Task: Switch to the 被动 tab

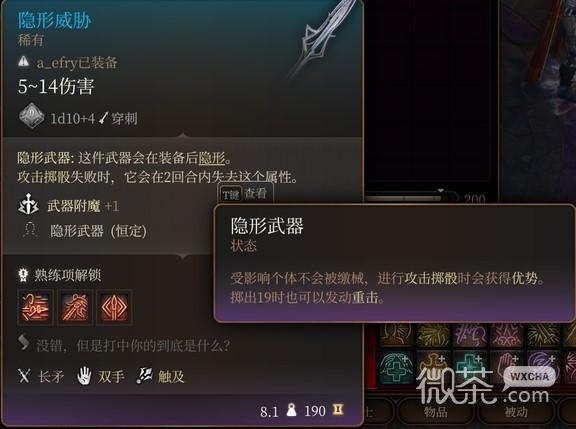Action: click(x=516, y=412)
